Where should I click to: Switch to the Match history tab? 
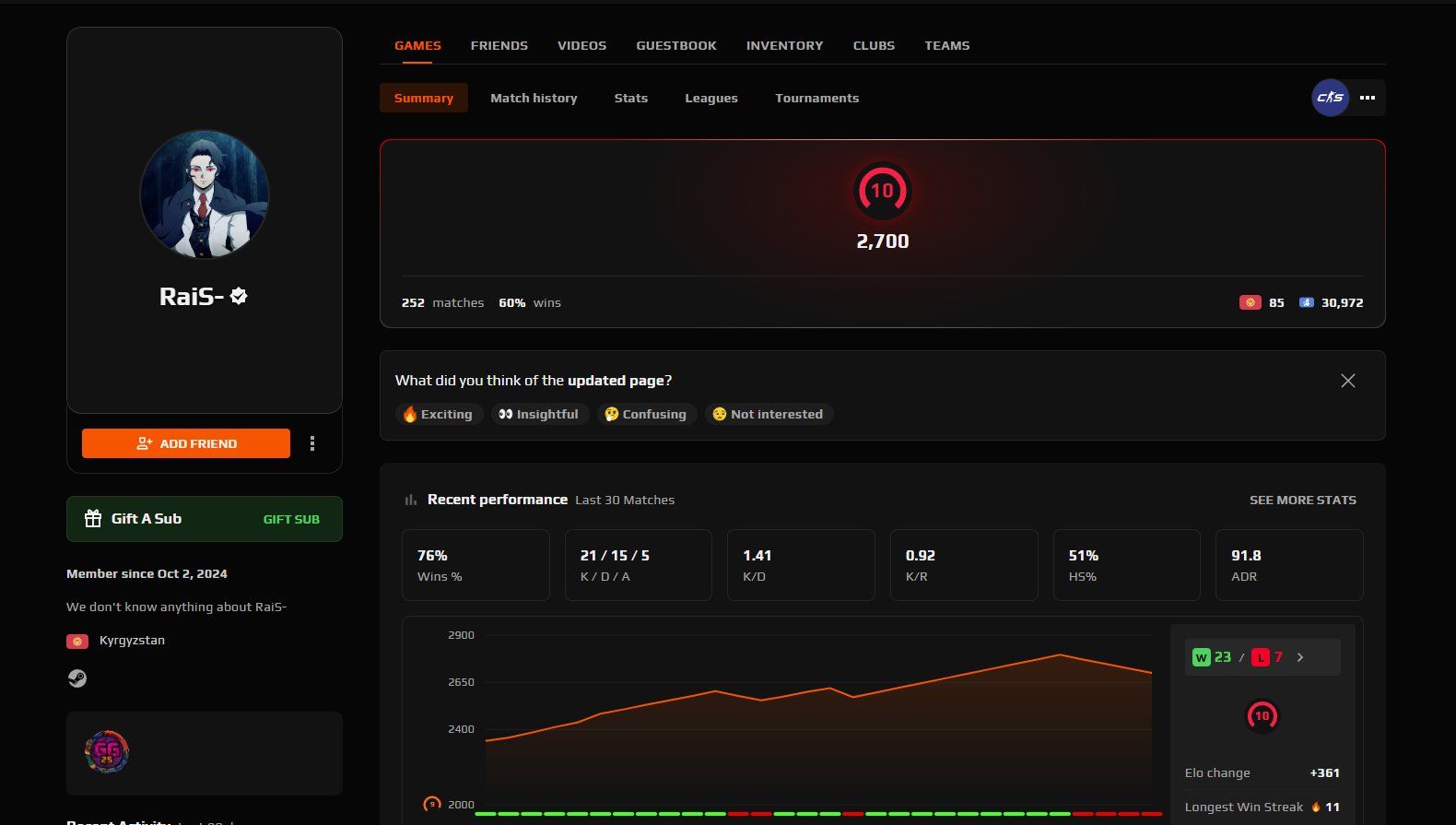[x=534, y=98]
